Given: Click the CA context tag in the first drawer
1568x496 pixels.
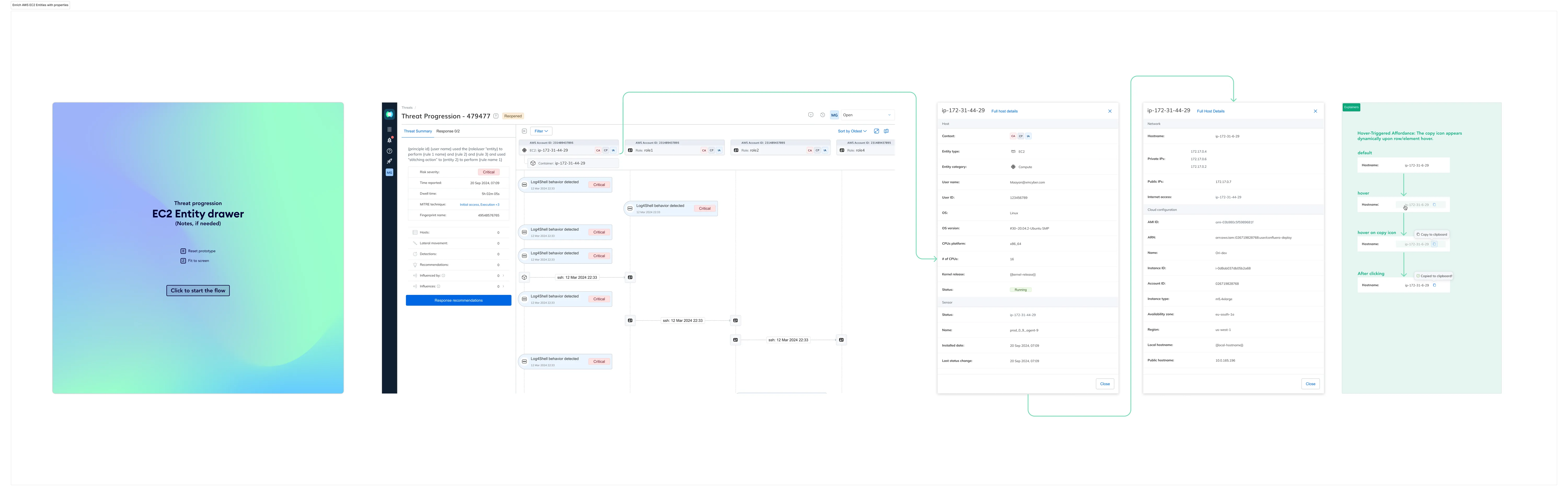Looking at the screenshot, I should click(1013, 136).
